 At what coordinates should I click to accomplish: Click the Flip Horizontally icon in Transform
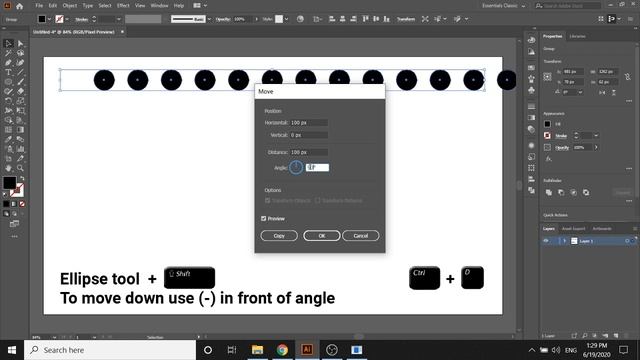pos(602,93)
